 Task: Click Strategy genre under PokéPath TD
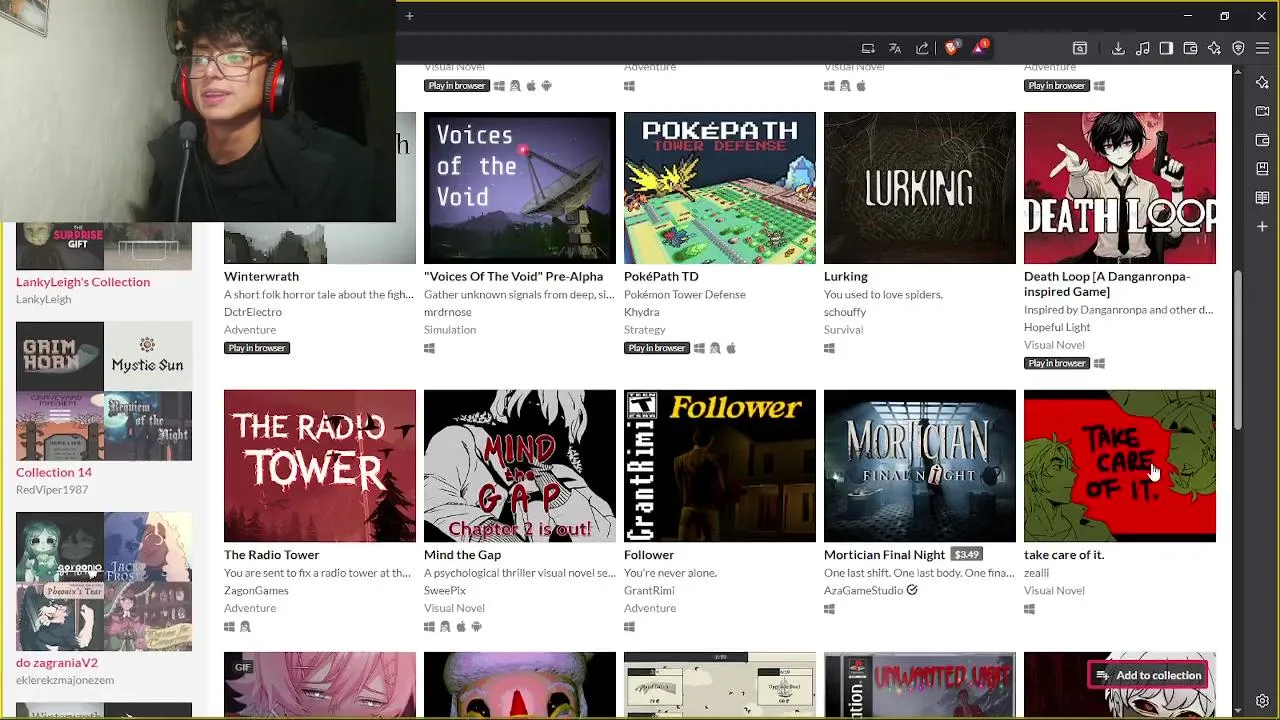pos(645,330)
